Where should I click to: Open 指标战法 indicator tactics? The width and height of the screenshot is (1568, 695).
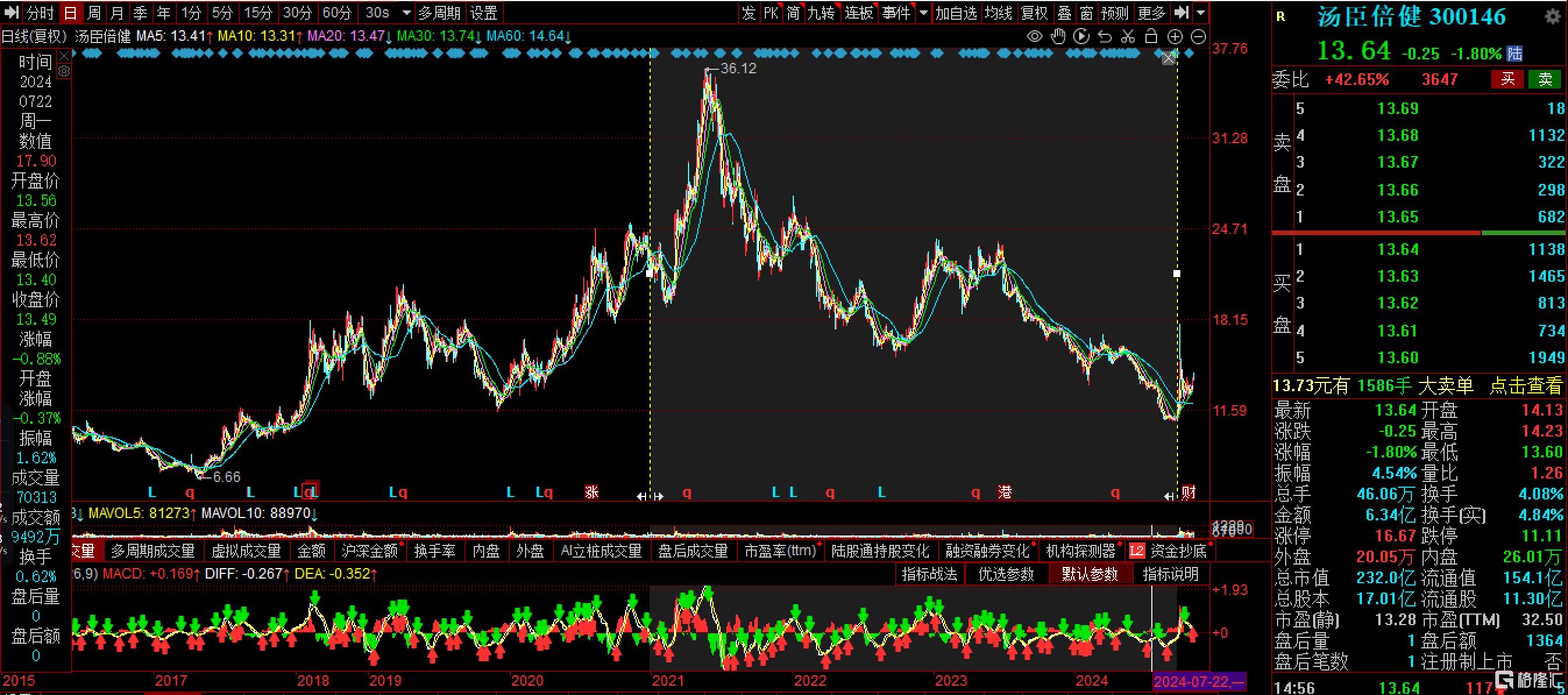click(x=930, y=574)
